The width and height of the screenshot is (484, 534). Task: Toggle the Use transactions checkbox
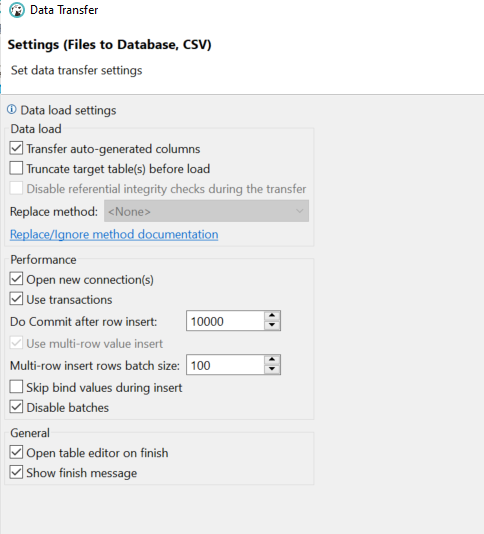pyautogui.click(x=16, y=299)
